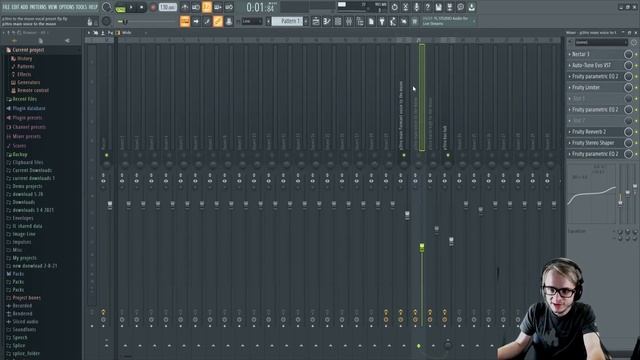Open the EDIT menu
The image size is (640, 360).
coord(15,7)
